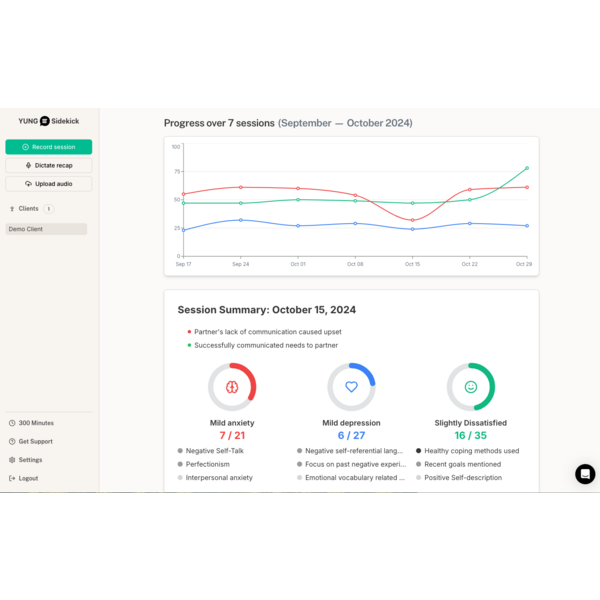
Task: Click the Record session button
Action: 49,147
